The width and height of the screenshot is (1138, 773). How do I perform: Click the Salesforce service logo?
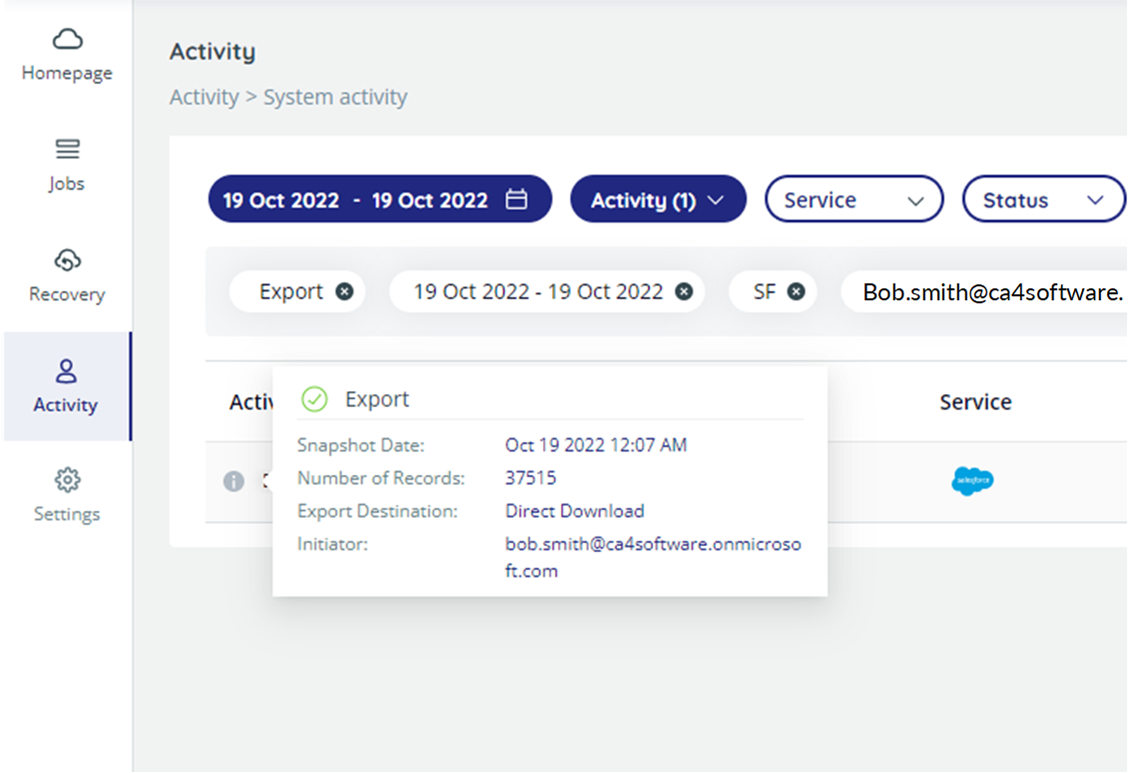(971, 481)
